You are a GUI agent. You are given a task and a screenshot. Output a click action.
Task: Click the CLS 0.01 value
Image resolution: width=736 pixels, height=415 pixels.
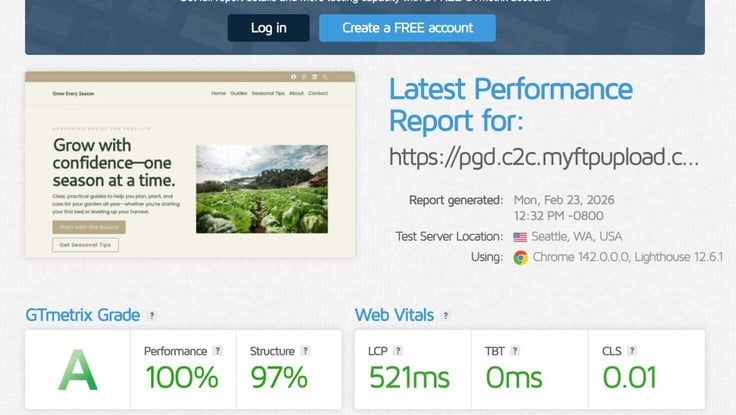tap(629, 377)
